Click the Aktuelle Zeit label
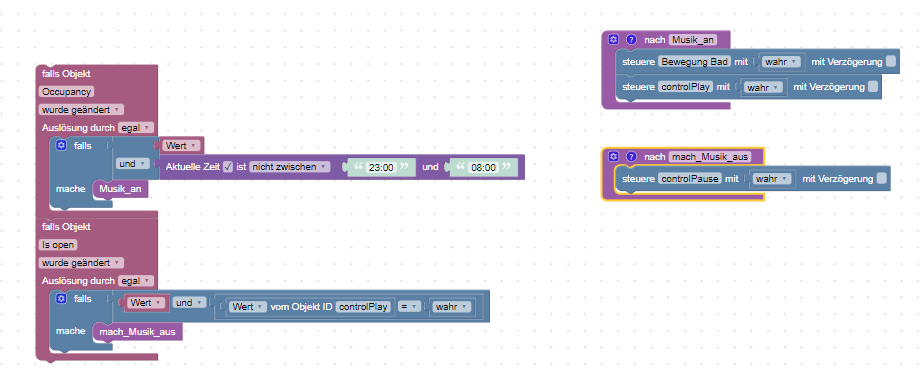Viewport: 924px width, 376px height. [193, 167]
